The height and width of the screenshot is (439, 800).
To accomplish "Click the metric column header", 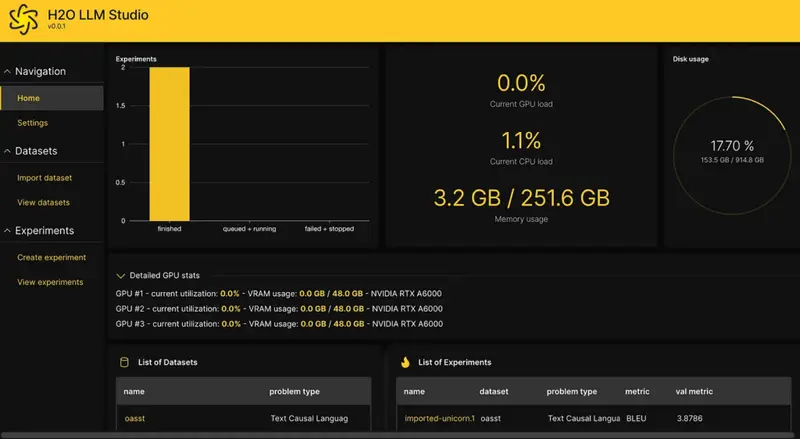I will click(x=637, y=392).
